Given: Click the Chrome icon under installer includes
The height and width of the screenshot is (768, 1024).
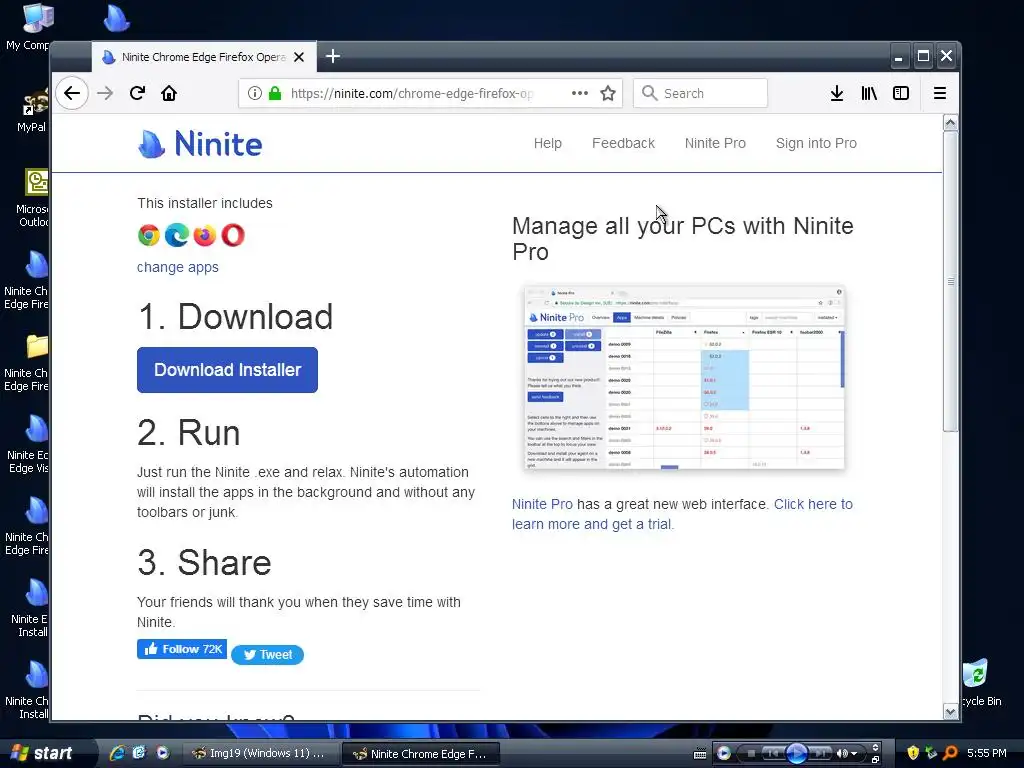Looking at the screenshot, I should (149, 235).
